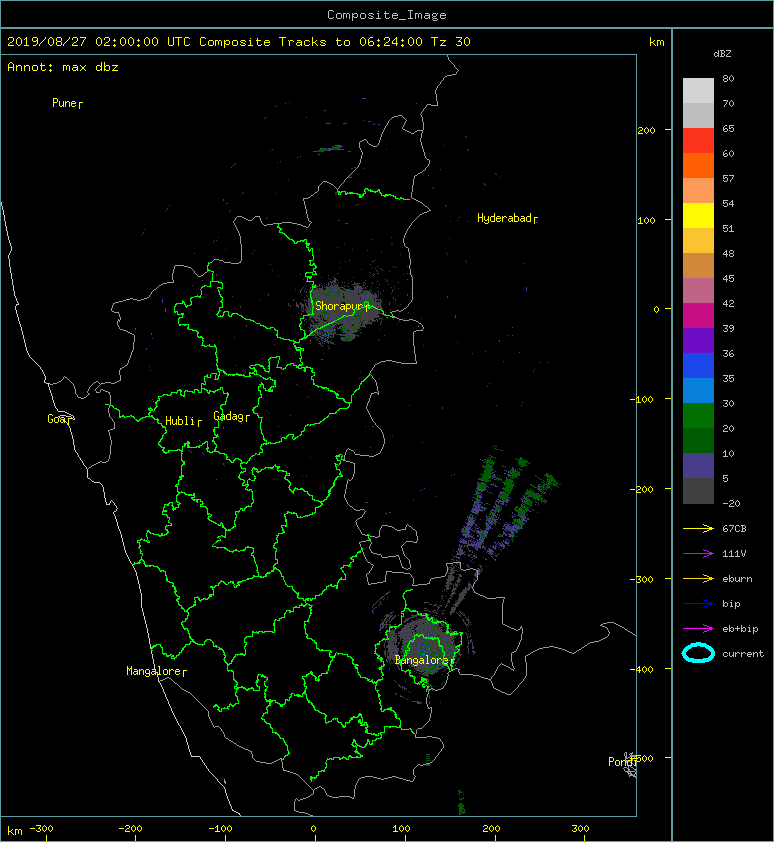Click the 300 km mark on bottom axis

(581, 829)
